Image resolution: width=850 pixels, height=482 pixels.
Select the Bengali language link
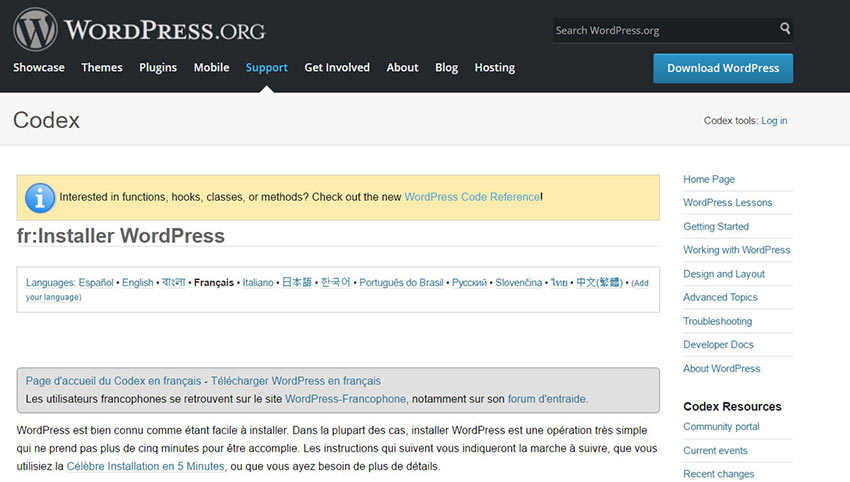173,282
